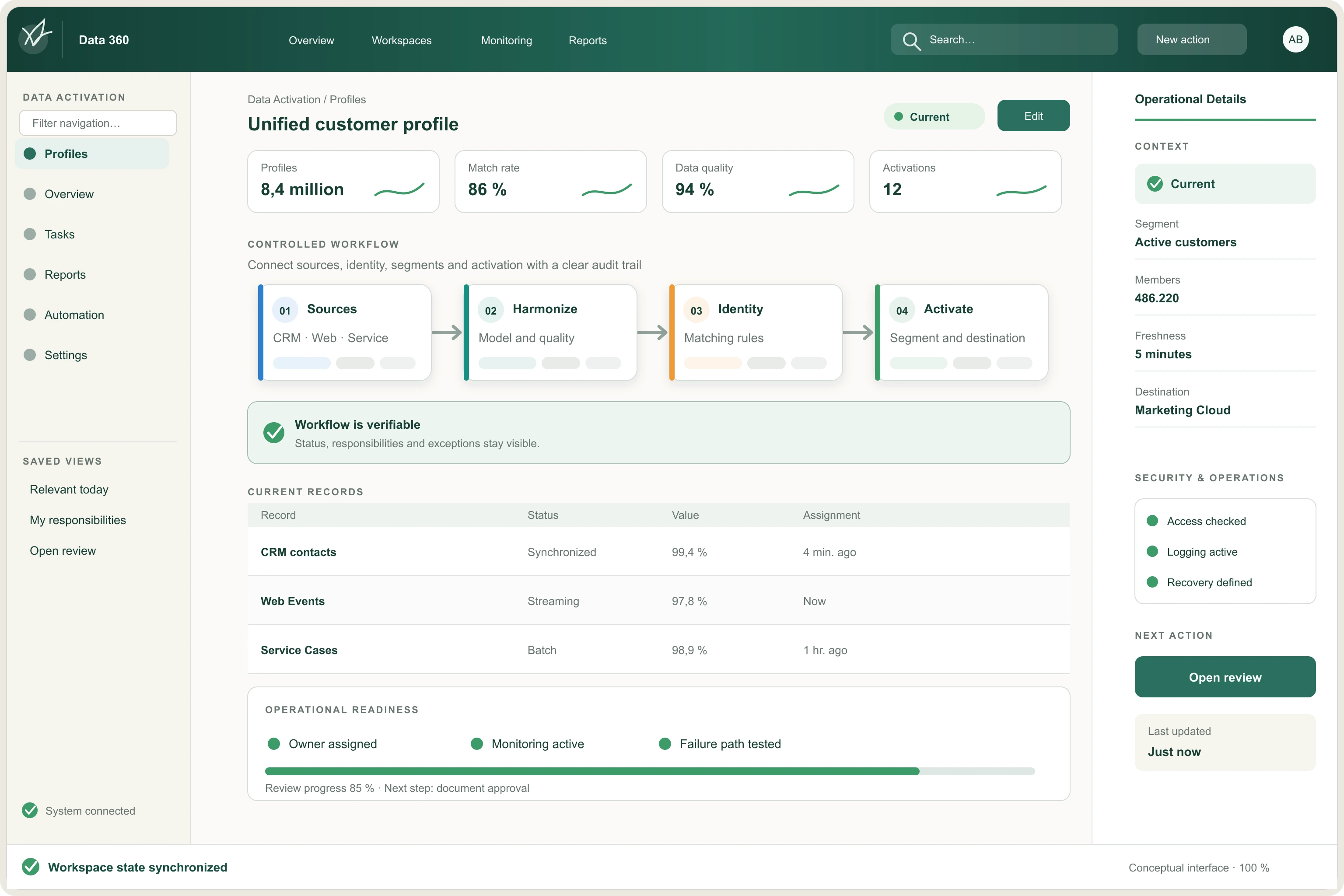Viewport: 1344px width, 896px height.
Task: Click the 03 step badge on Identity
Action: [x=696, y=310]
